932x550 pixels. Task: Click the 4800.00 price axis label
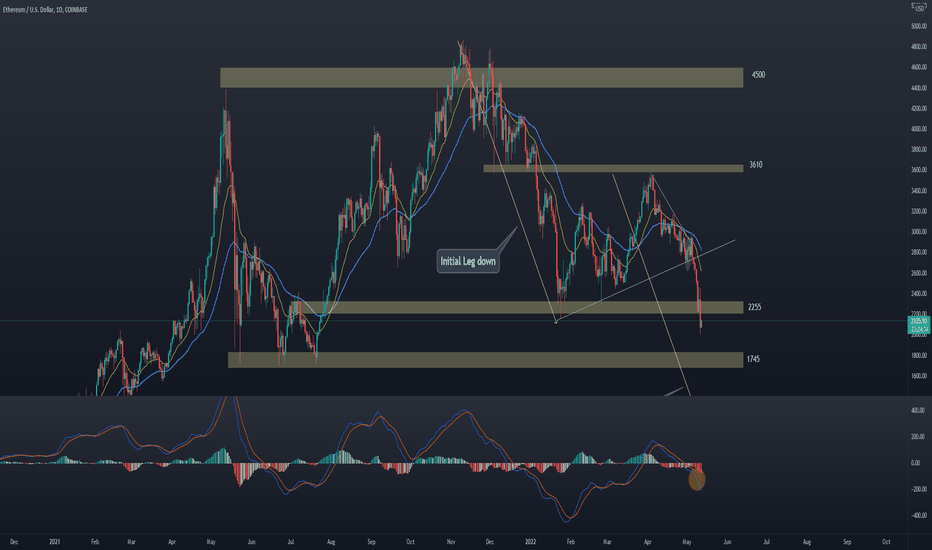918,46
